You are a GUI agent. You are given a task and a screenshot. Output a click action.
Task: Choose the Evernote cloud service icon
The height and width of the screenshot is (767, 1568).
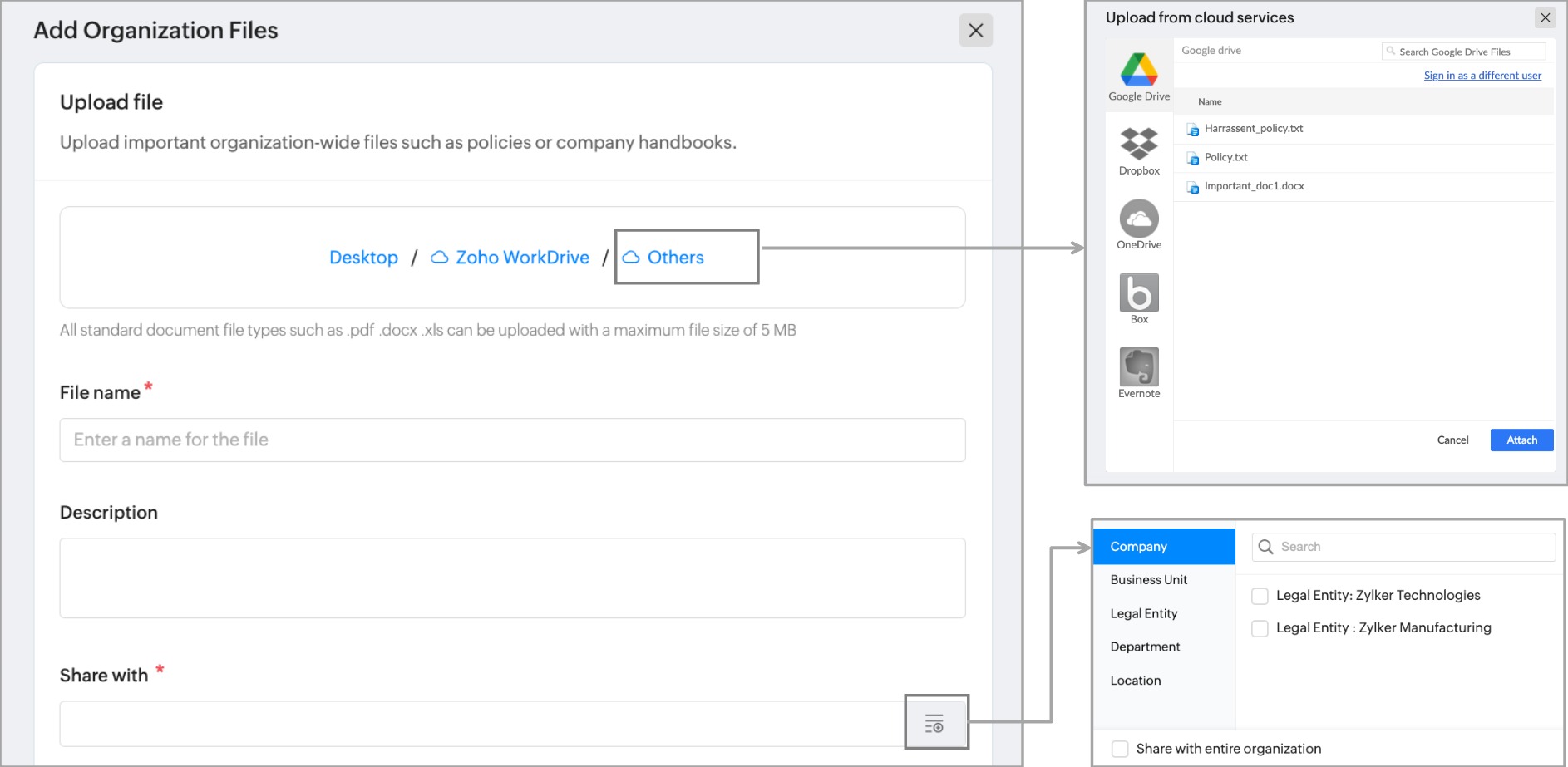[1139, 367]
